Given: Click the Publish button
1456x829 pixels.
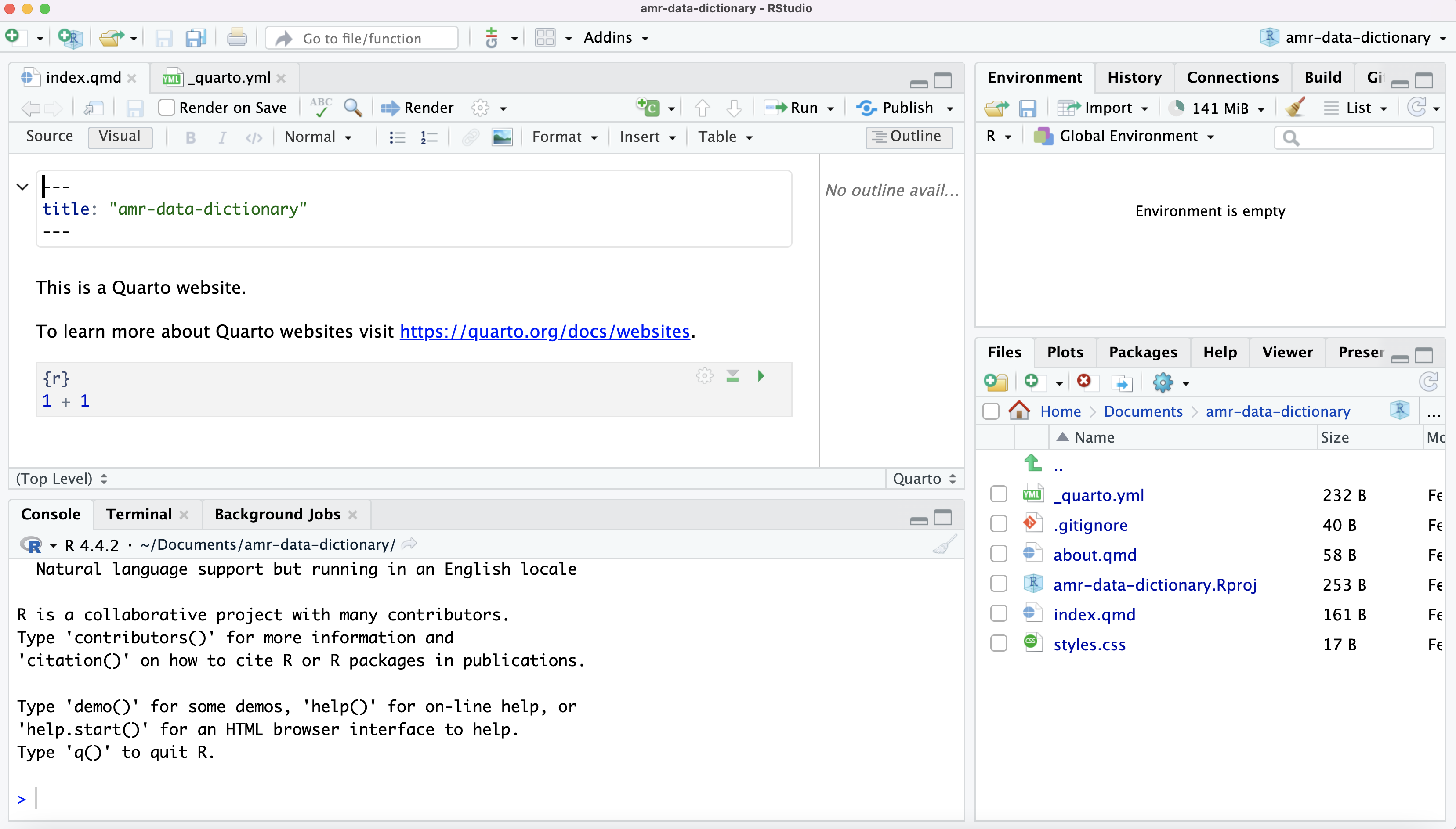Looking at the screenshot, I should [895, 108].
